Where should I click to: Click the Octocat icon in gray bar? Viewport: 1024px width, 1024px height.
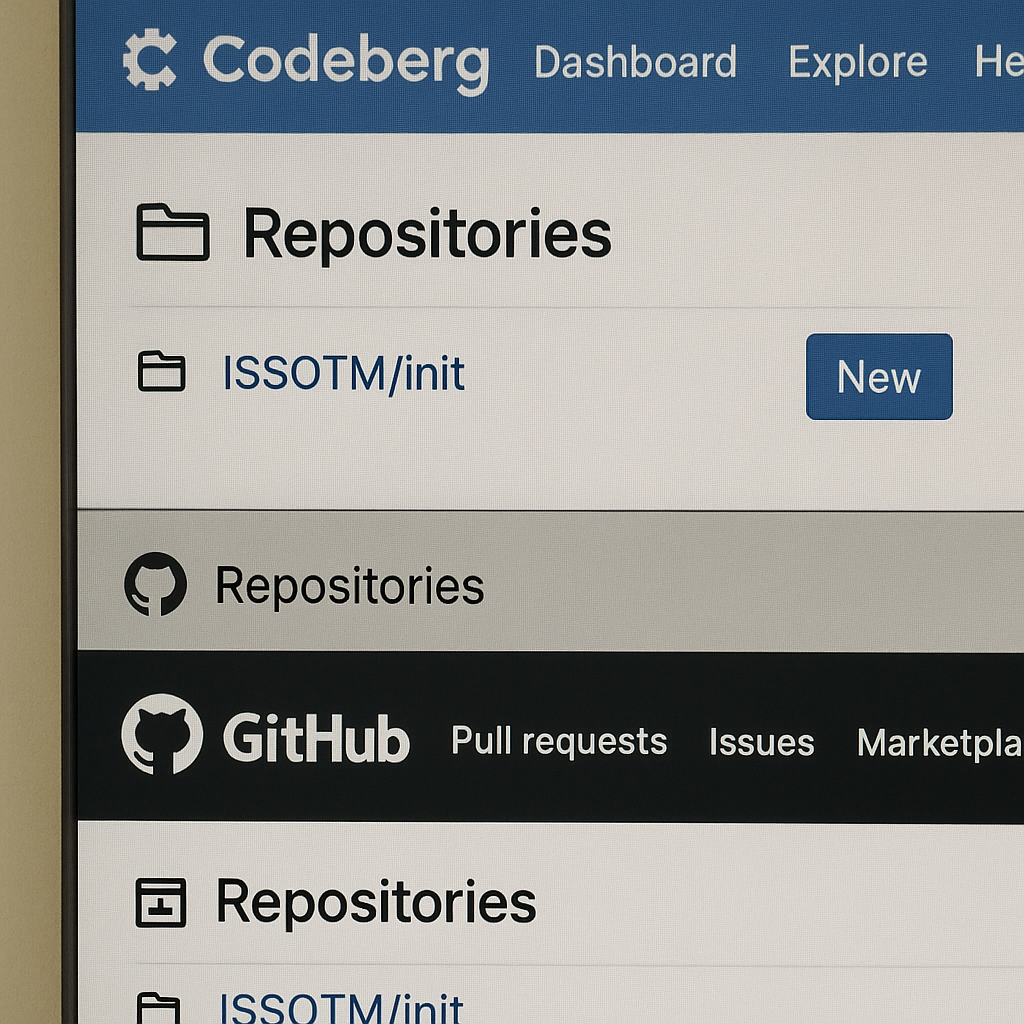[155, 584]
